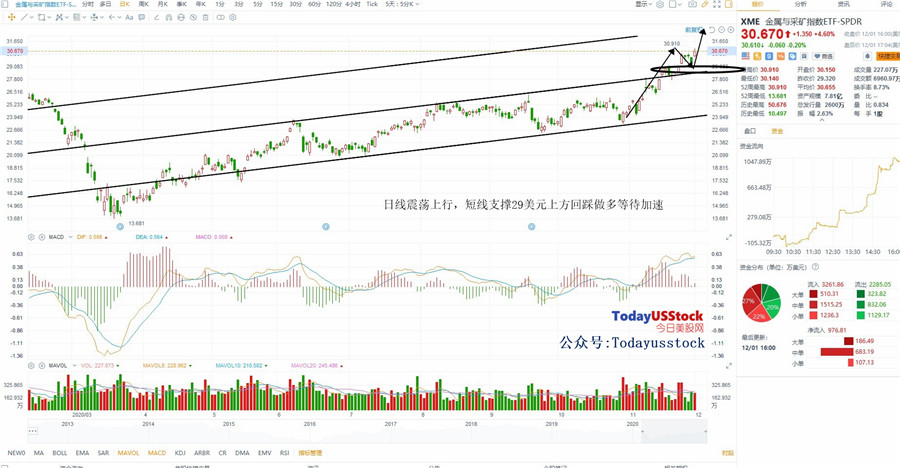Open the drawing toolbar settings gear
The height and width of the screenshot is (468, 900).
tap(232, 17)
